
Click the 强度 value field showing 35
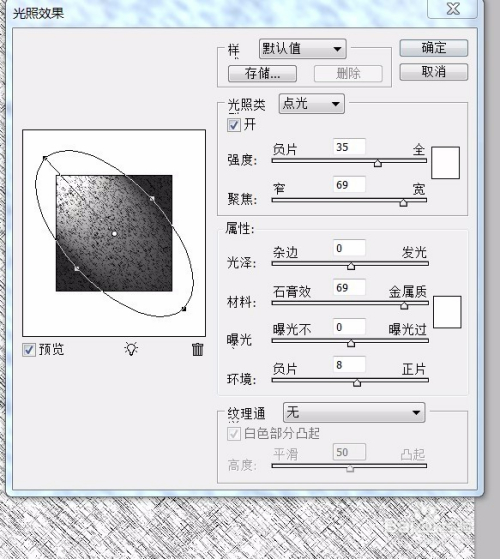pyautogui.click(x=349, y=147)
